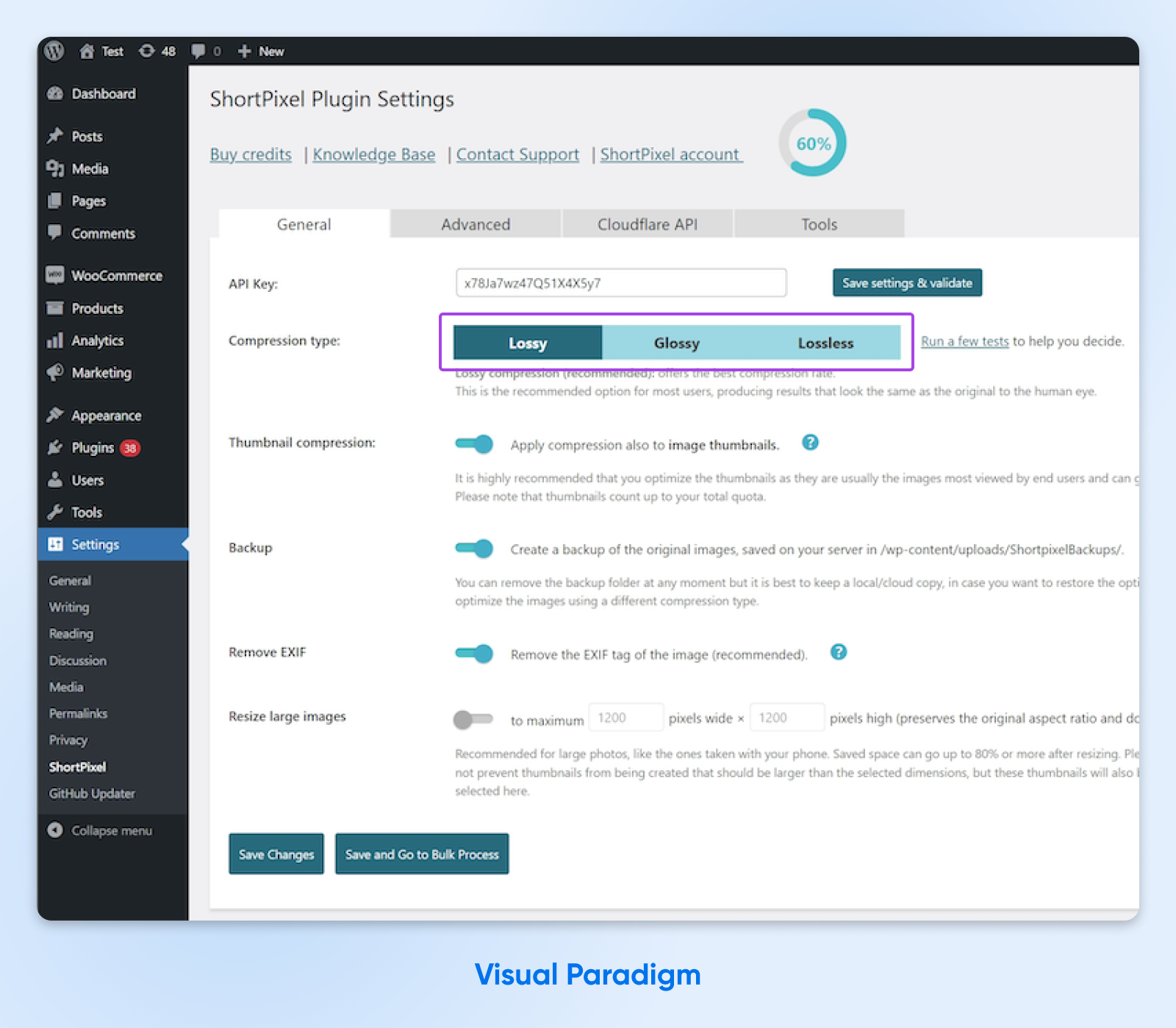
Task: Click Save and Go to Bulk Process
Action: [x=422, y=854]
